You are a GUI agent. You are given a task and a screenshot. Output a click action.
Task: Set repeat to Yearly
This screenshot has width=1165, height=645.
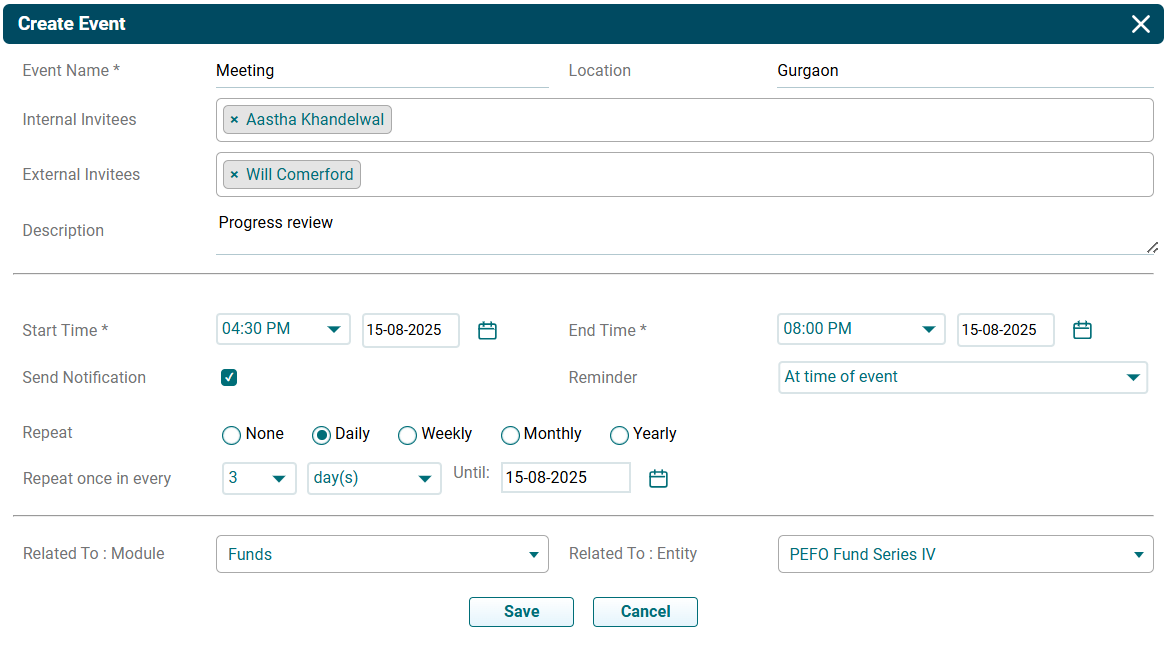619,435
